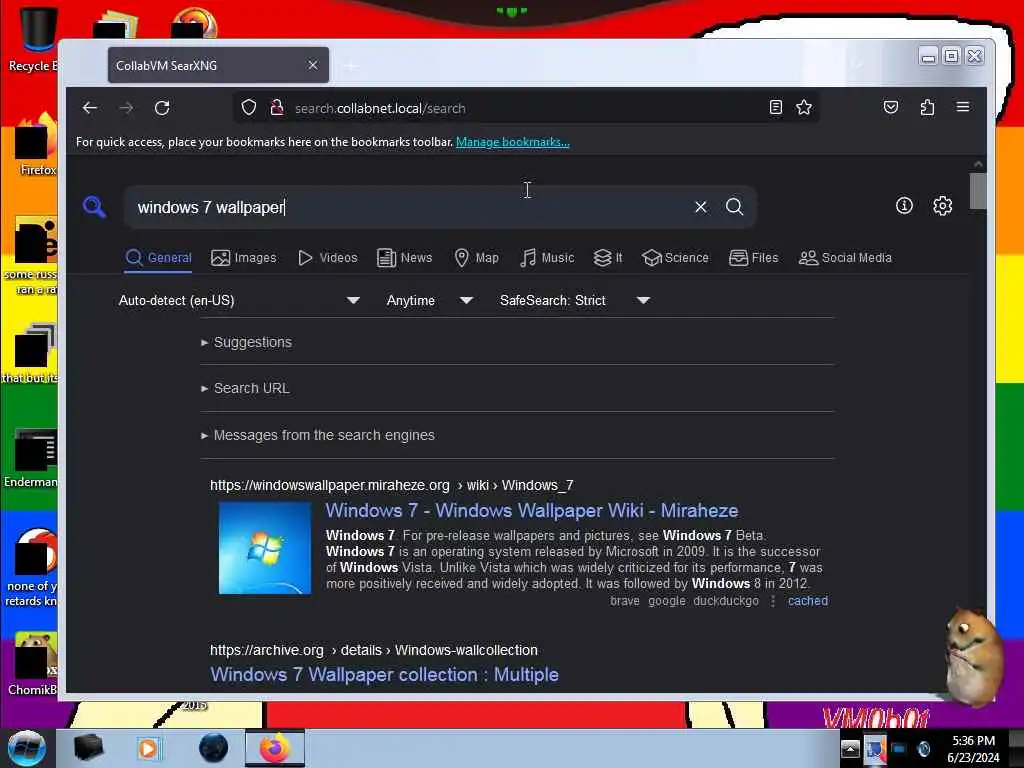Click the windowswallpaper.miraheze.org URL
The width and height of the screenshot is (1024, 768).
point(392,485)
